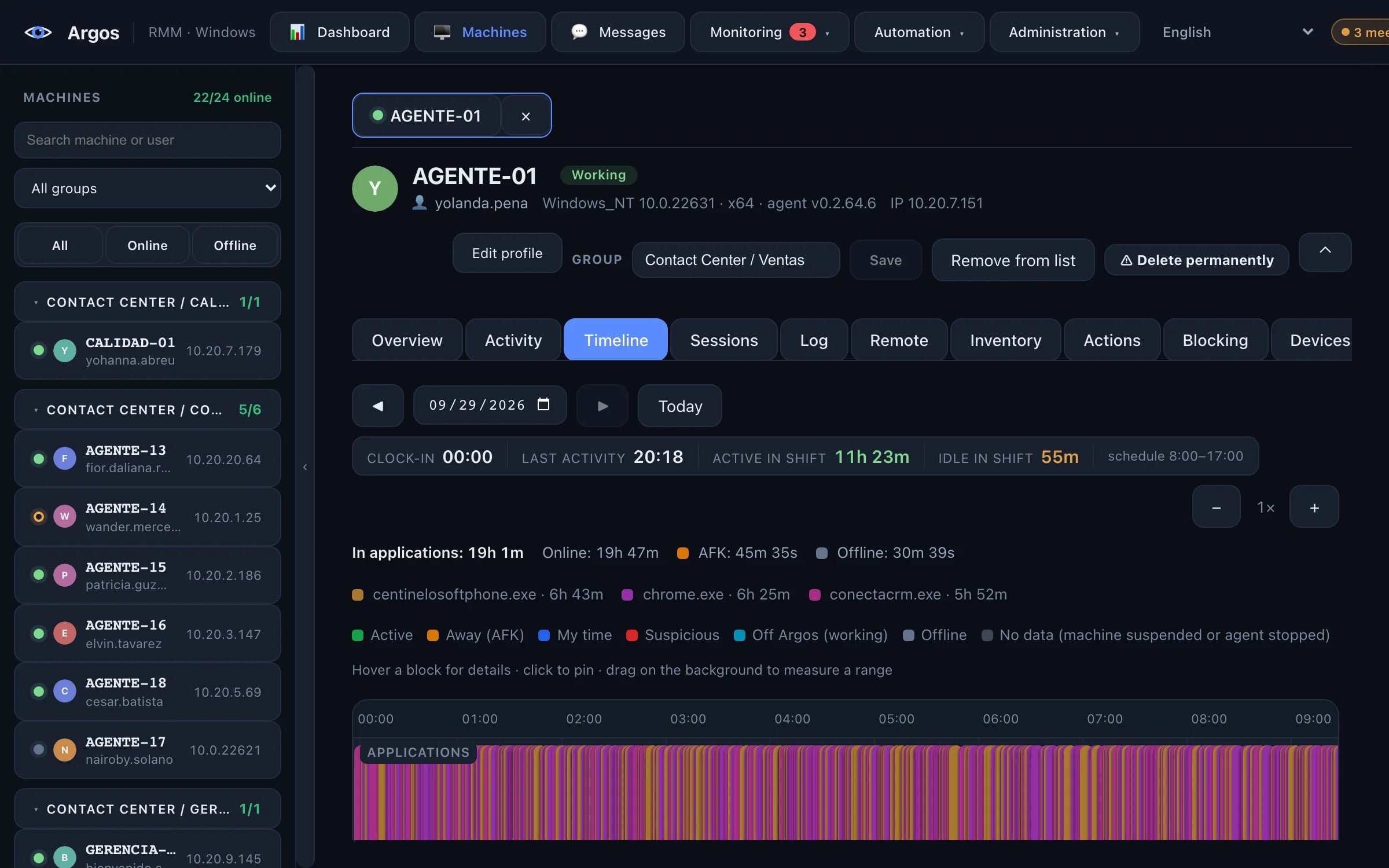Image resolution: width=1389 pixels, height=868 pixels.
Task: Click Remove from list
Action: [x=1013, y=260]
